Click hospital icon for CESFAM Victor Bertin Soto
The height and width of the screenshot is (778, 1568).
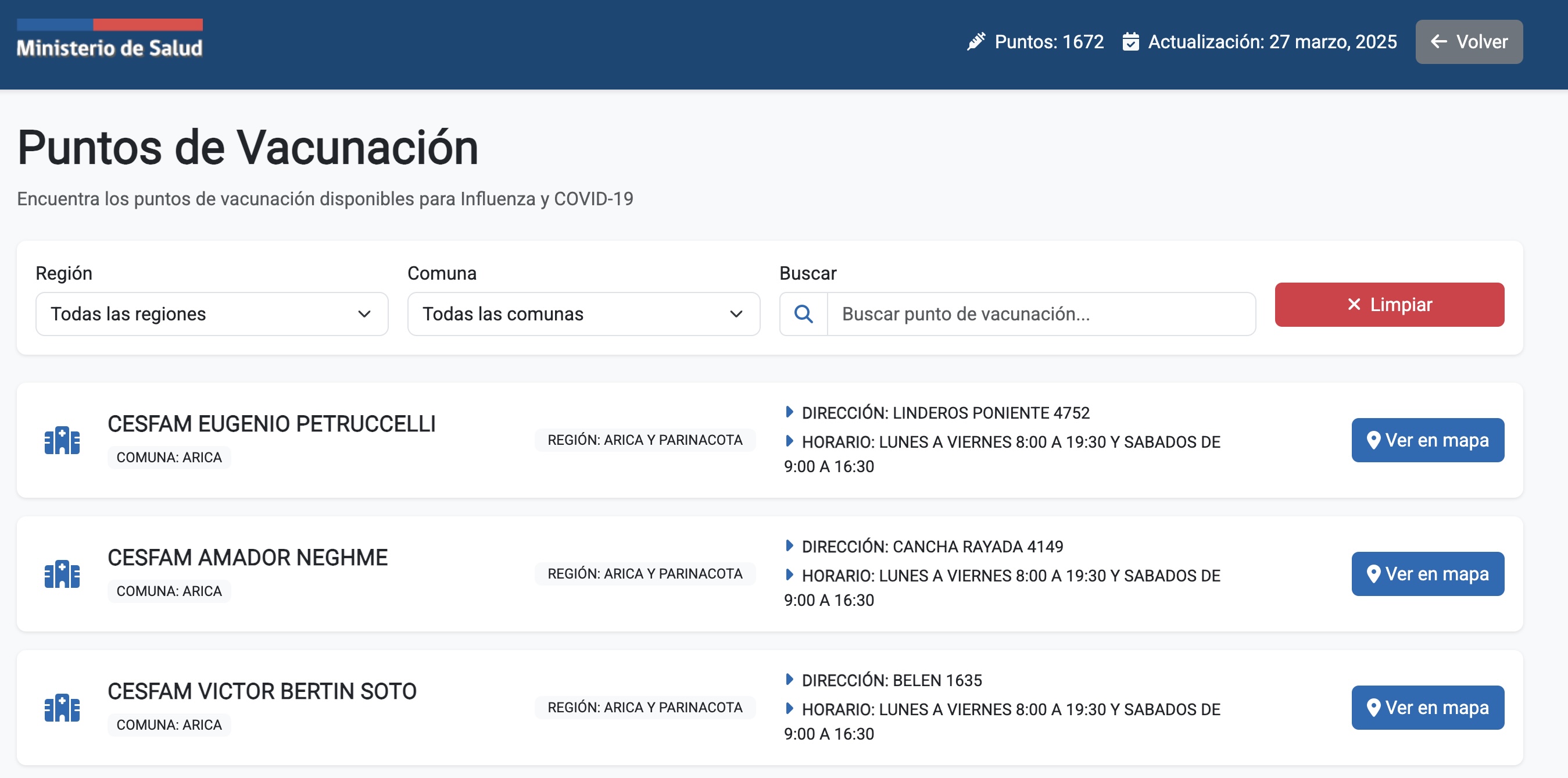pyautogui.click(x=62, y=707)
